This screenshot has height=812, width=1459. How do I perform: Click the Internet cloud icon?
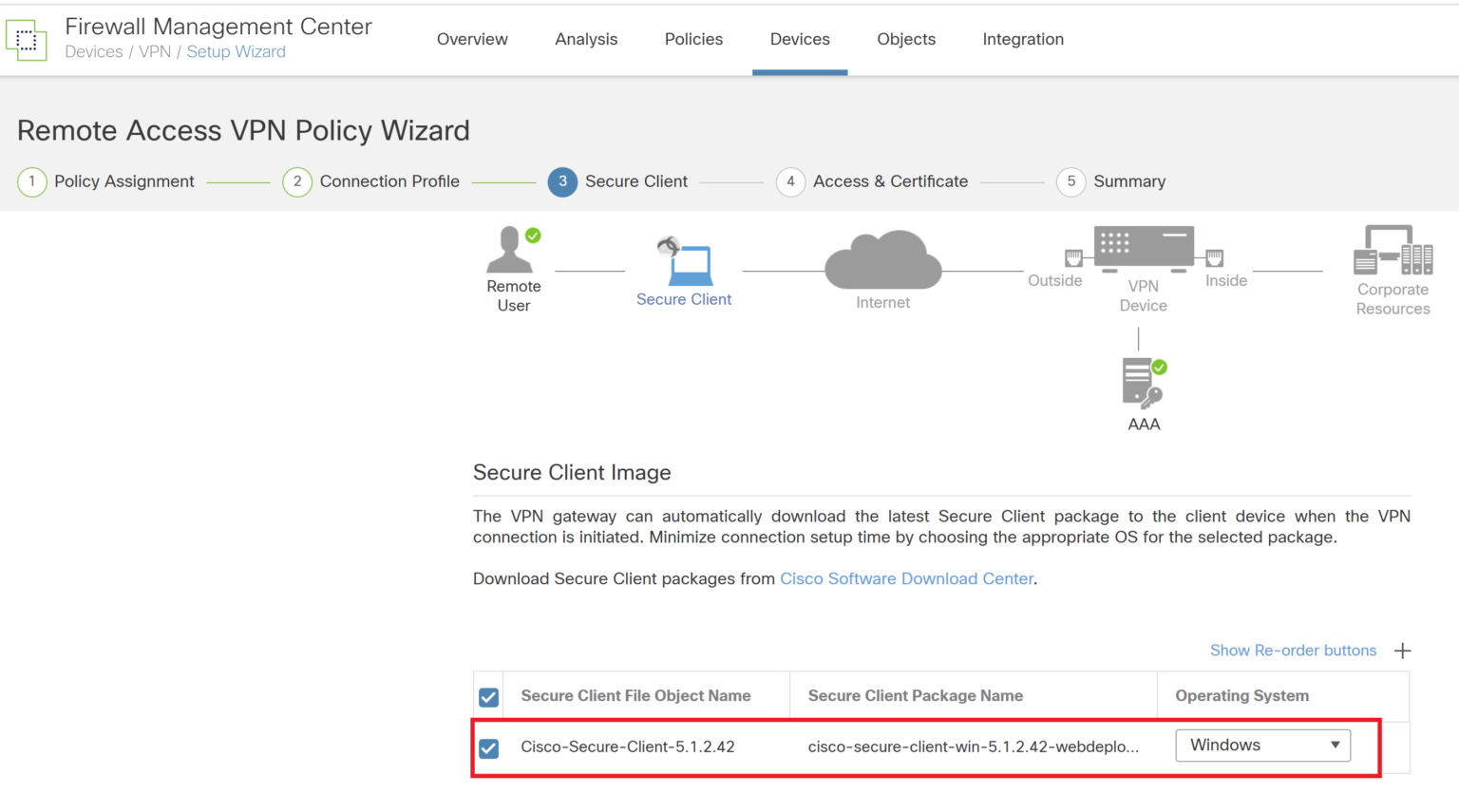coord(882,259)
